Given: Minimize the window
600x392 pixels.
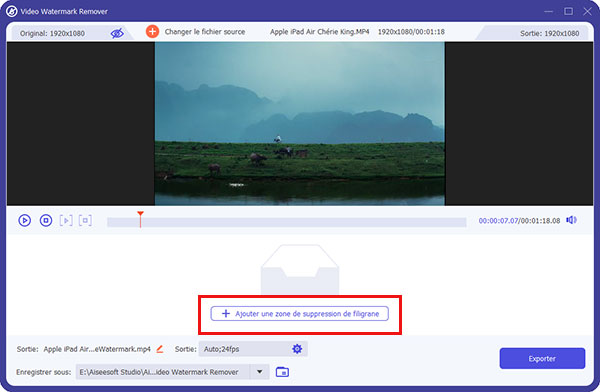Looking at the screenshot, I should tap(549, 11).
